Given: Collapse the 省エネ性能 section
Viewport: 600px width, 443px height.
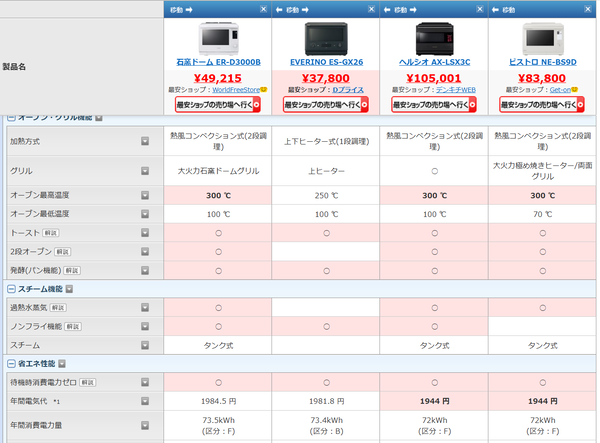Looking at the screenshot, I should point(11,364).
